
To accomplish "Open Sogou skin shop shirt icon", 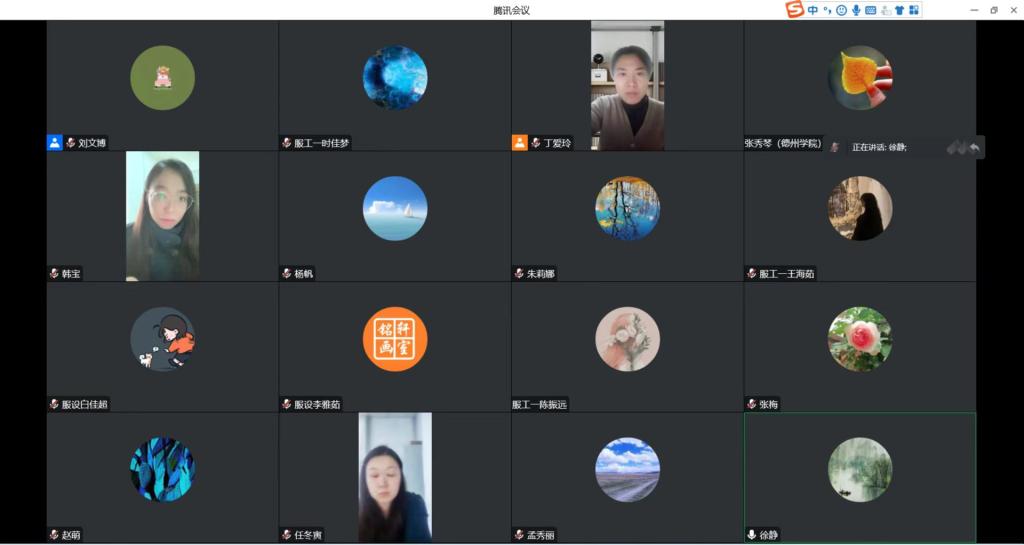I will 899,10.
